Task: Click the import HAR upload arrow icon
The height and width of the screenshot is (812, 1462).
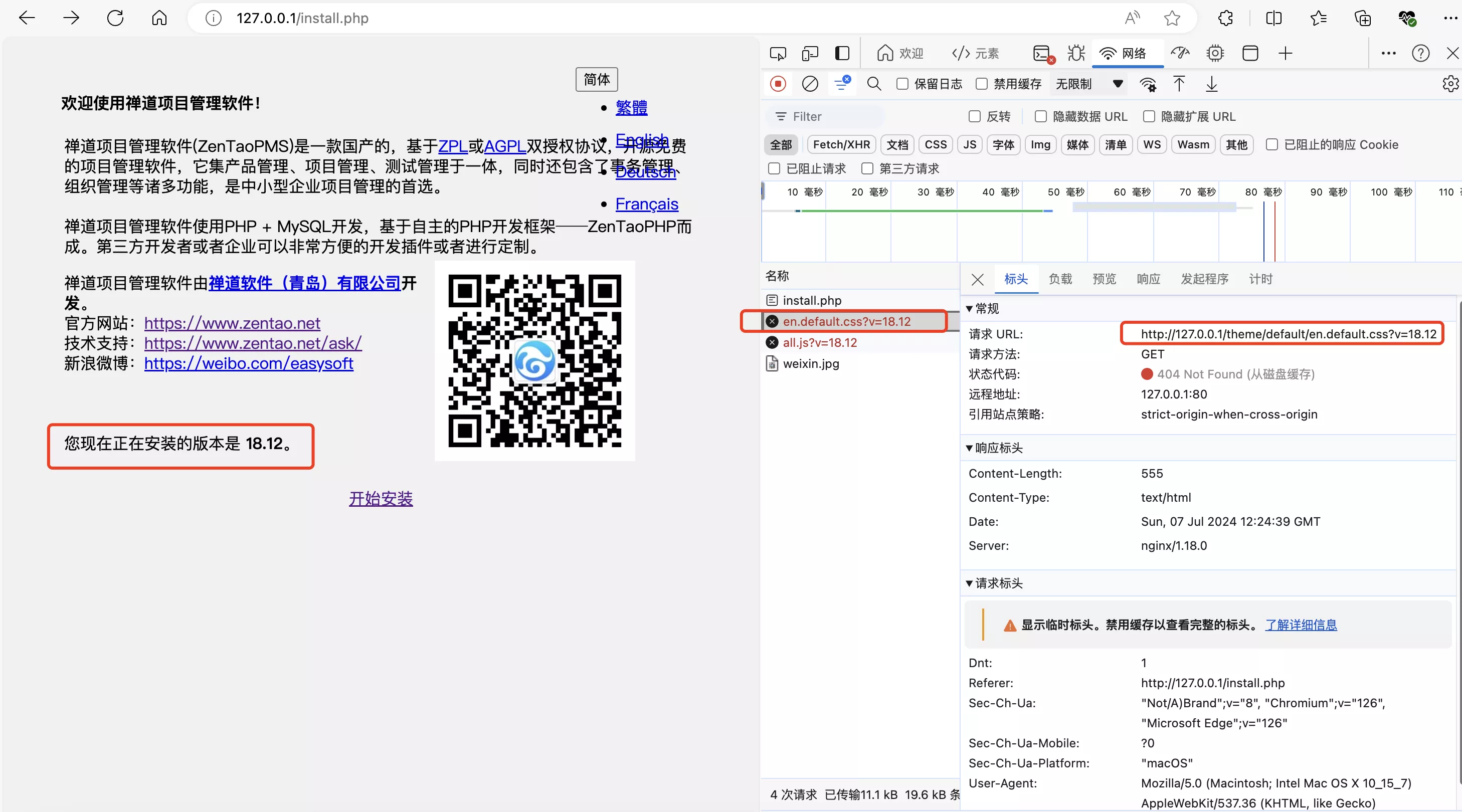Action: (1179, 84)
